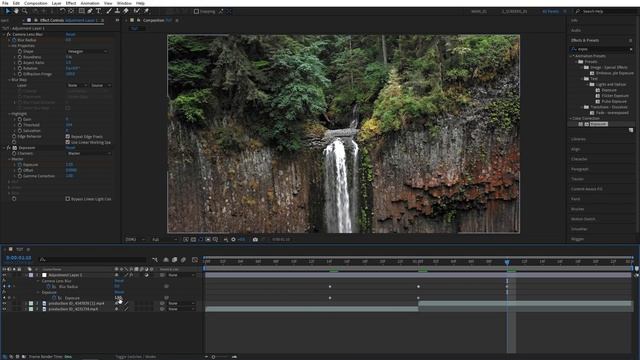Select the Clone Stamp tool

point(117,11)
